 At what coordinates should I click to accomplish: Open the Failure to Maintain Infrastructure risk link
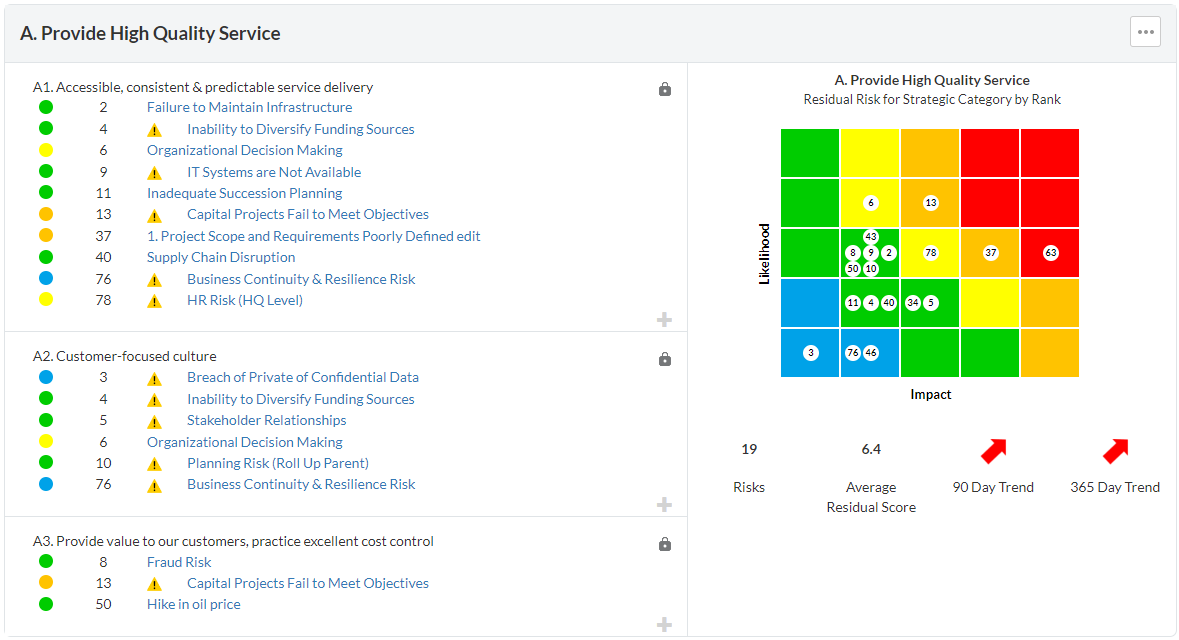(249, 107)
